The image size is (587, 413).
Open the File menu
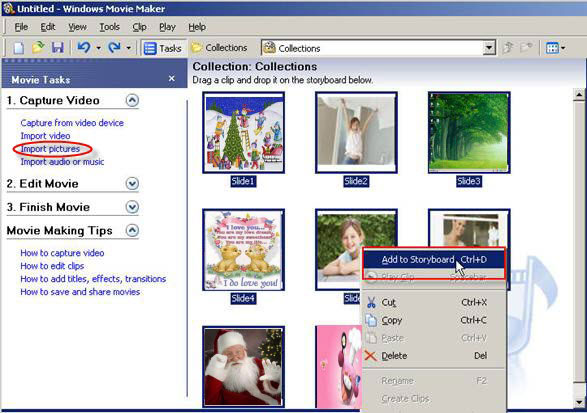click(21, 27)
